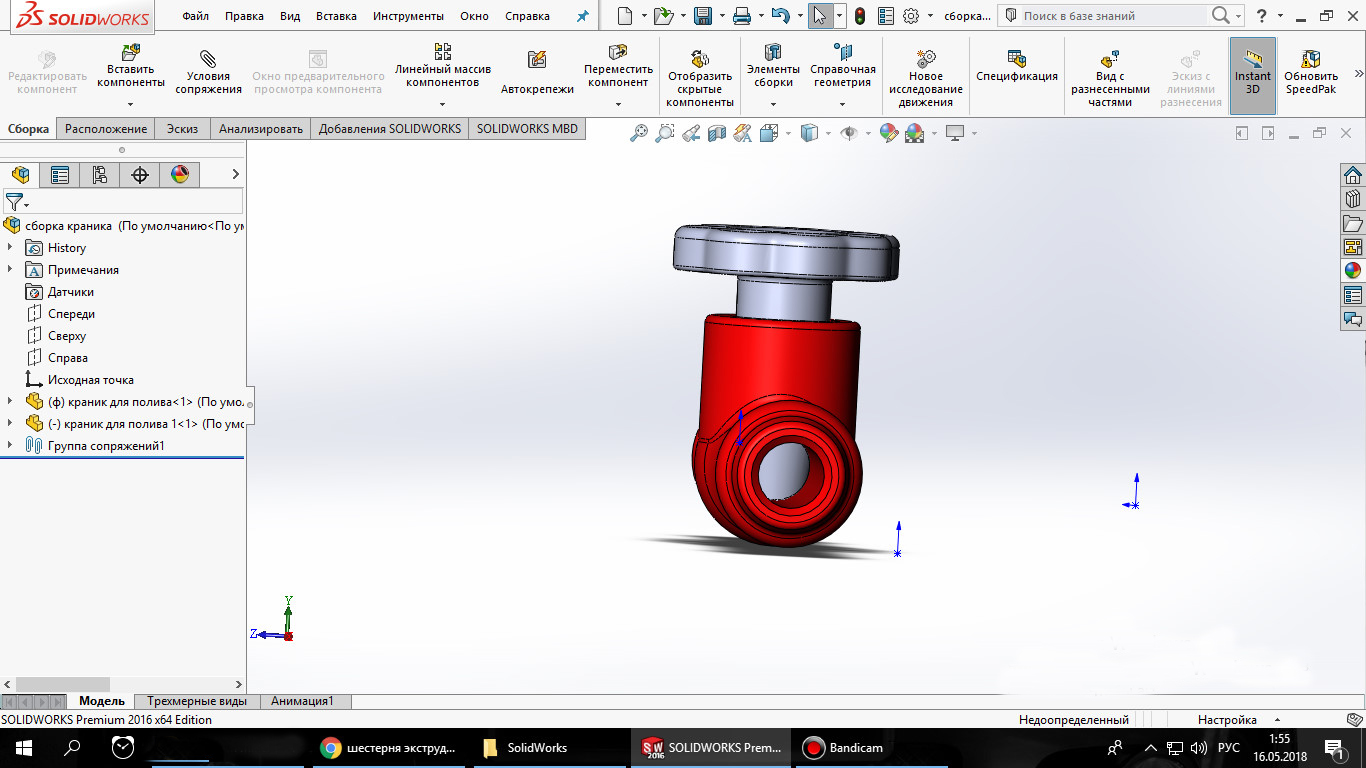Open Insert Components dropdown arrow
This screenshot has width=1366, height=768.
(x=130, y=103)
